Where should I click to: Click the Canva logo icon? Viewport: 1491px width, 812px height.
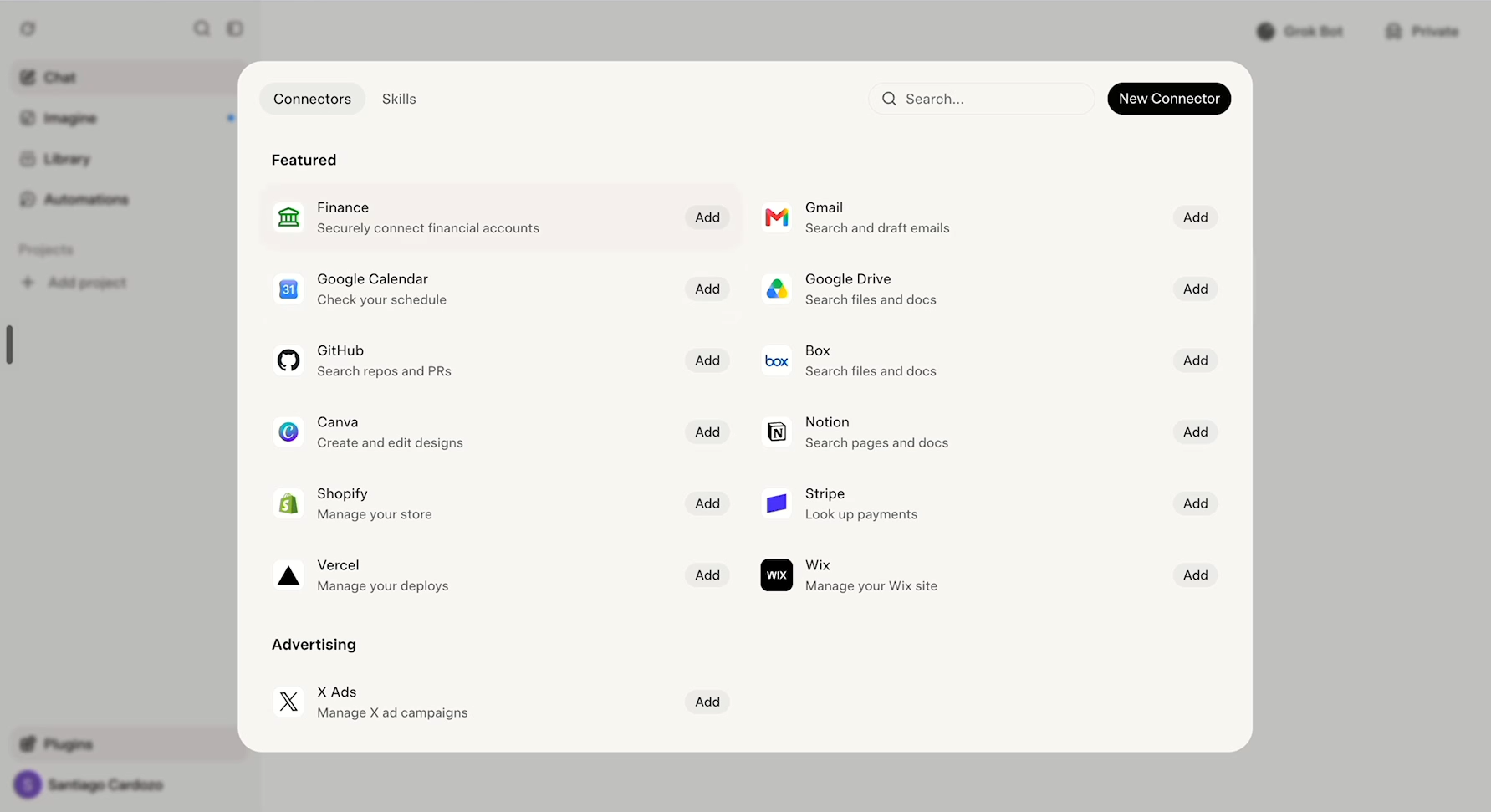pos(288,432)
